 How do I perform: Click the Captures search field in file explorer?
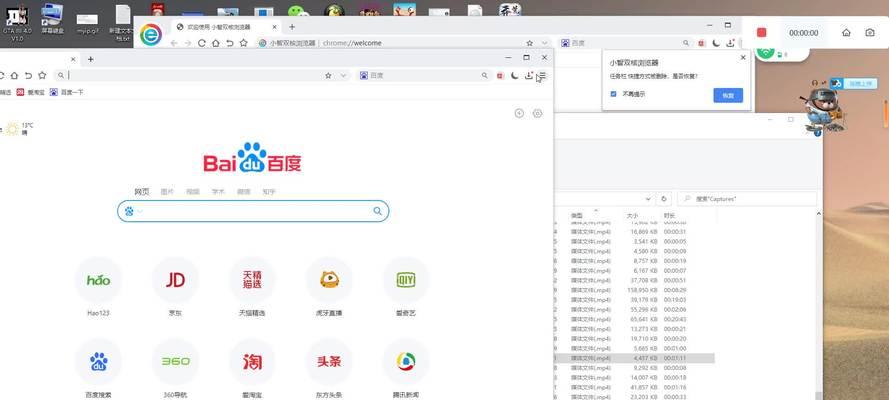[747, 199]
